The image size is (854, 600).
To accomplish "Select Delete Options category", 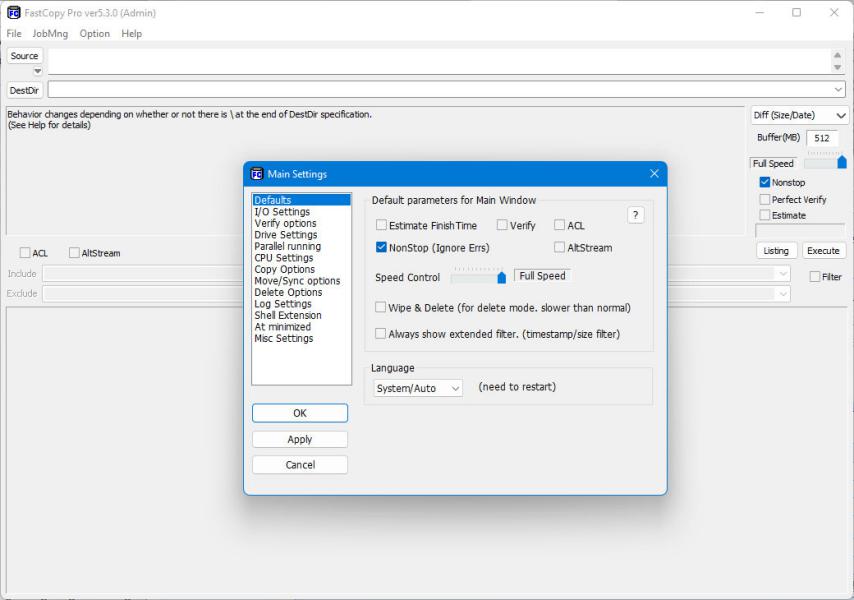I will [x=301, y=292].
